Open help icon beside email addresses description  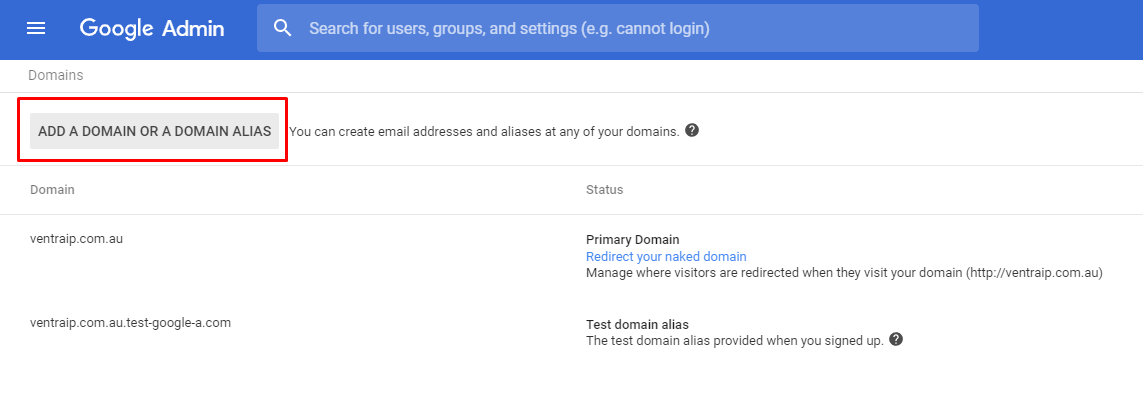[693, 131]
